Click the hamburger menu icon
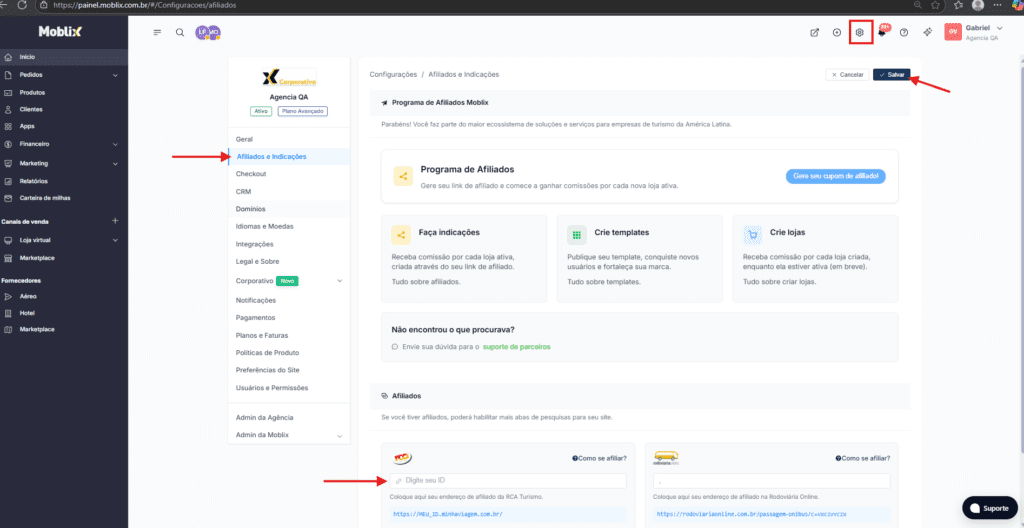Viewport: 1024px width, 528px height. (157, 32)
